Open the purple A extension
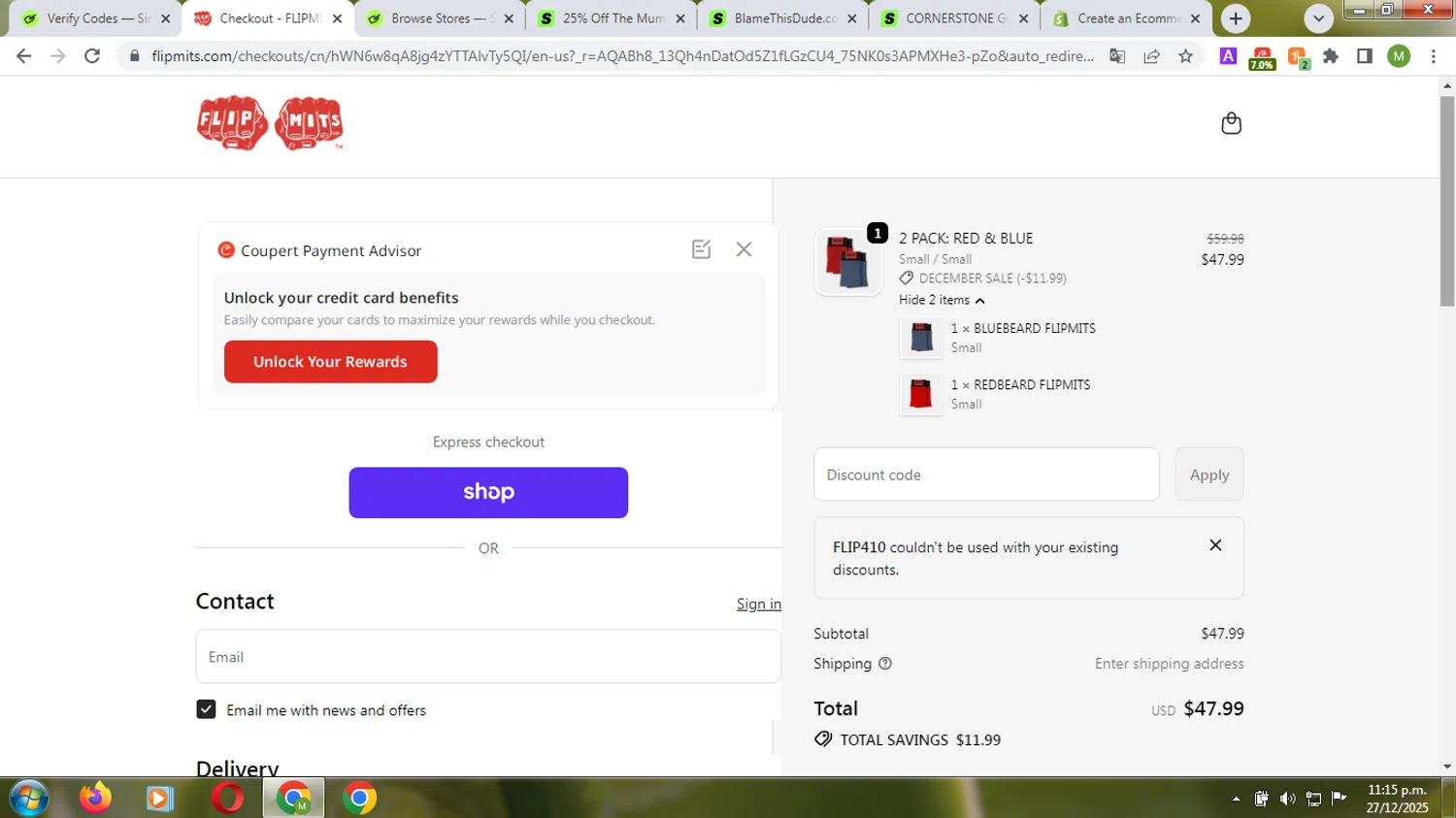 pos(1228,56)
